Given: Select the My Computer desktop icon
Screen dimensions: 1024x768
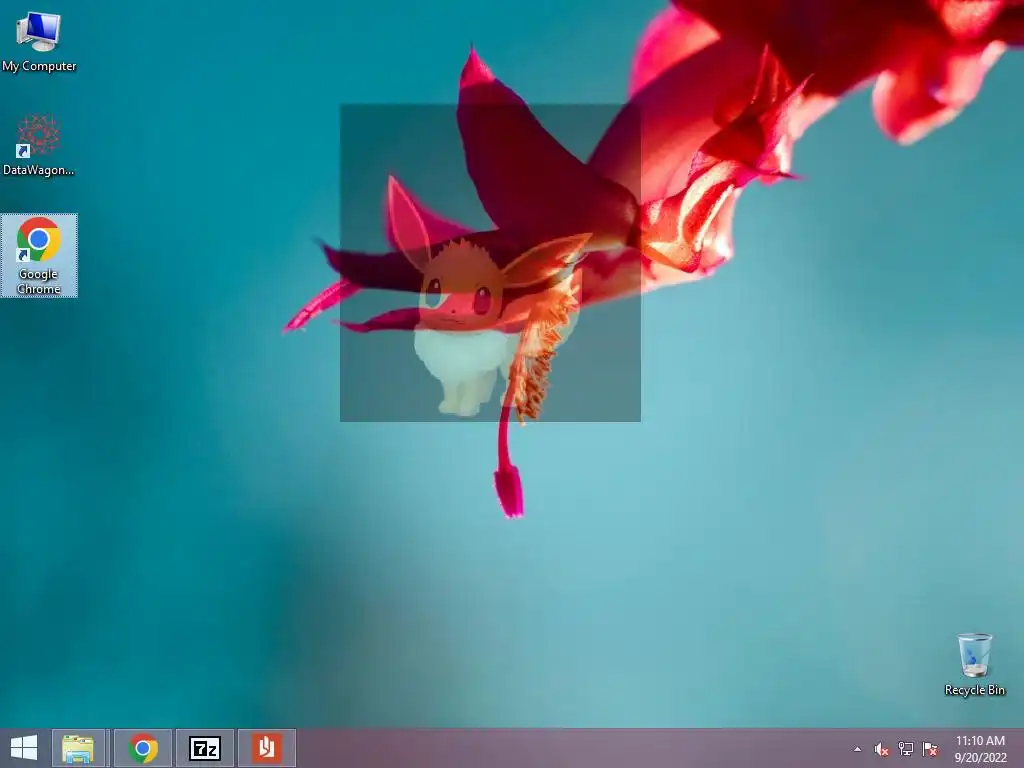Looking at the screenshot, I should (39, 42).
